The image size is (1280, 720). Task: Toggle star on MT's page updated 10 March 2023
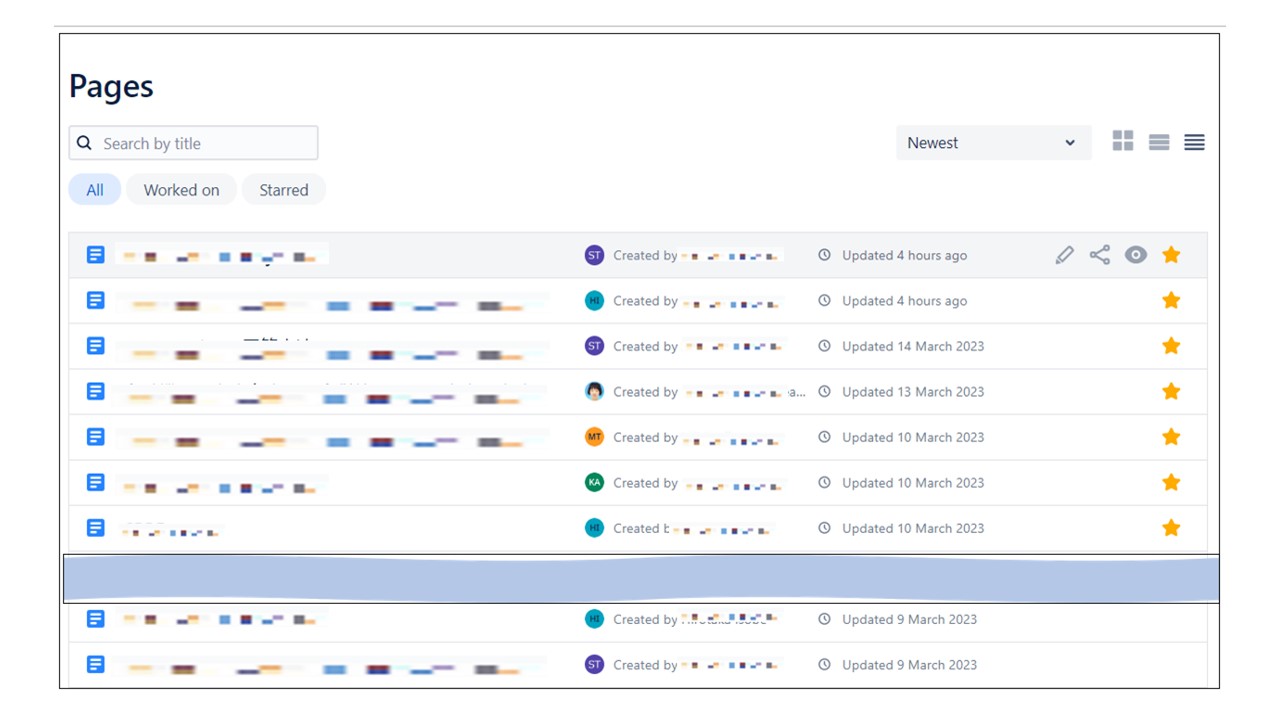pyautogui.click(x=1171, y=437)
